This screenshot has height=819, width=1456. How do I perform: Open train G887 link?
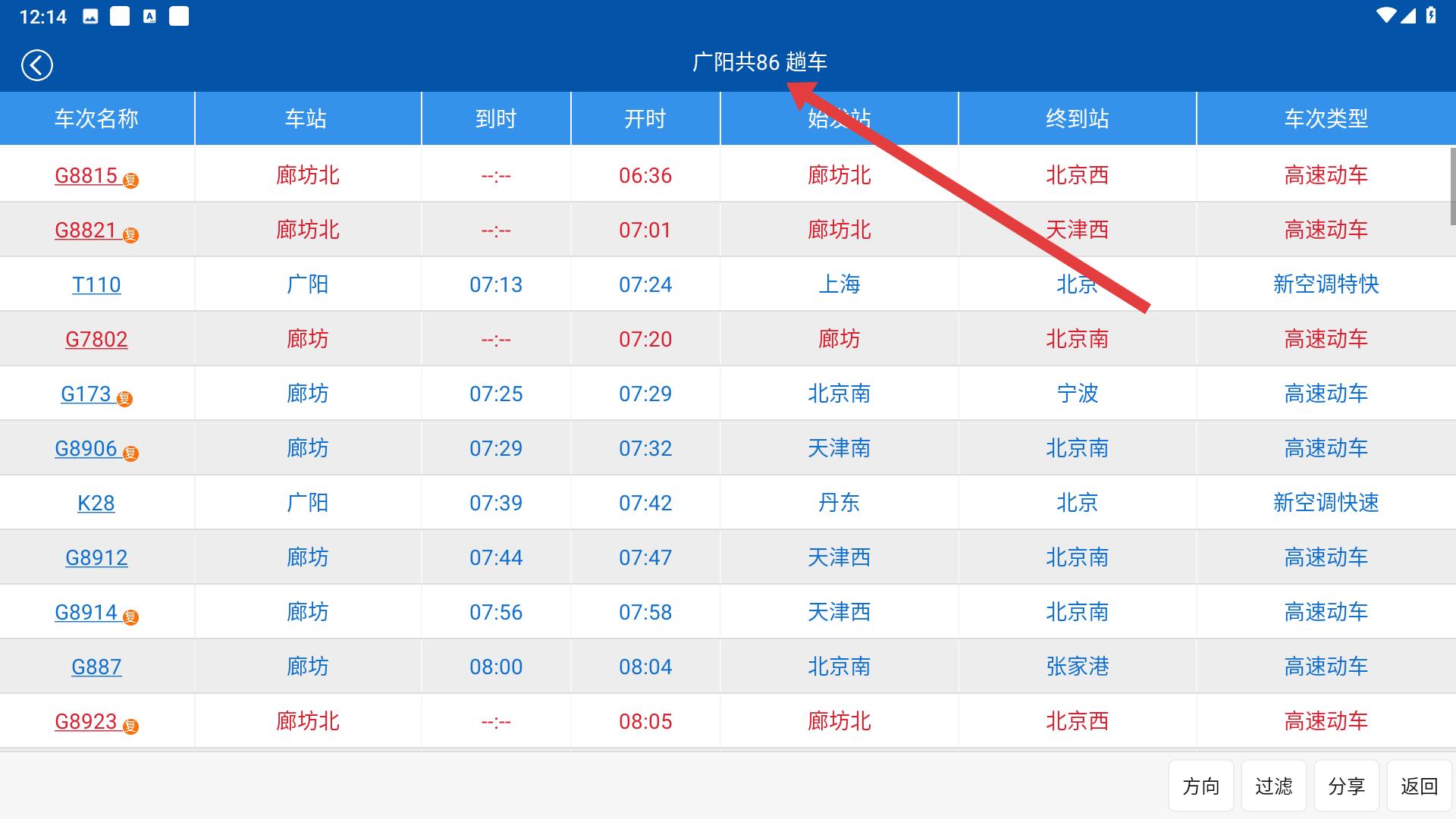tap(96, 667)
